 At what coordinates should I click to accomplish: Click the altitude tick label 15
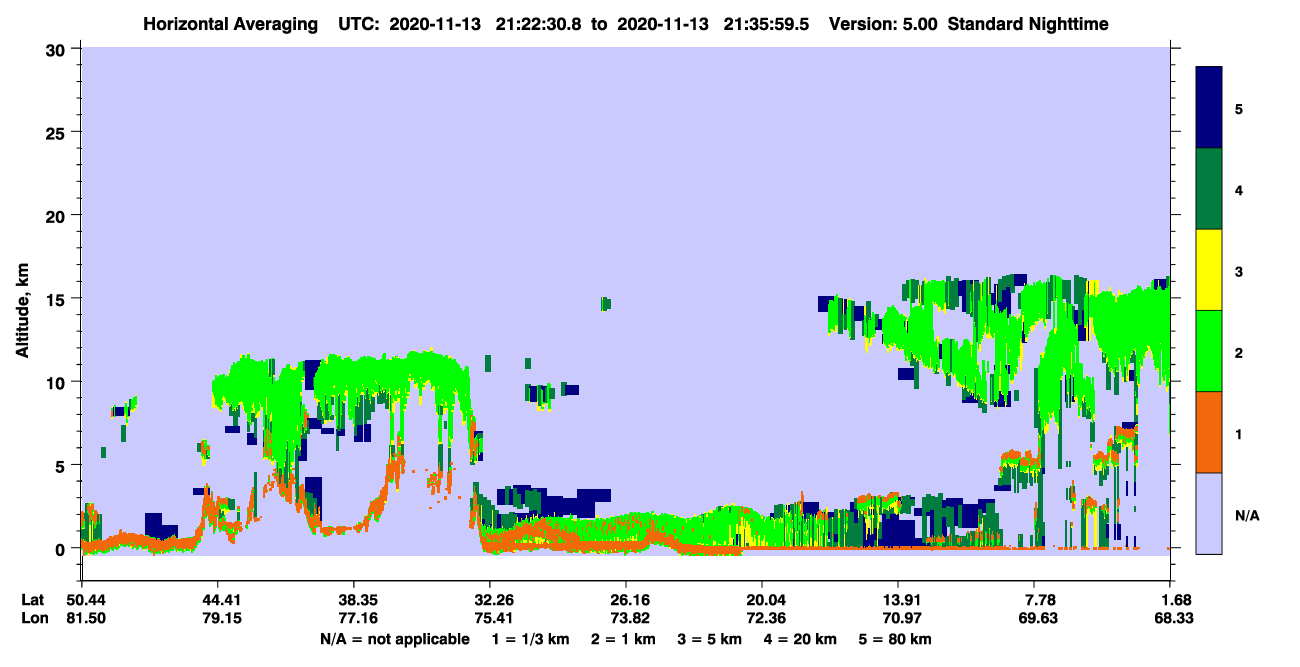[58, 299]
